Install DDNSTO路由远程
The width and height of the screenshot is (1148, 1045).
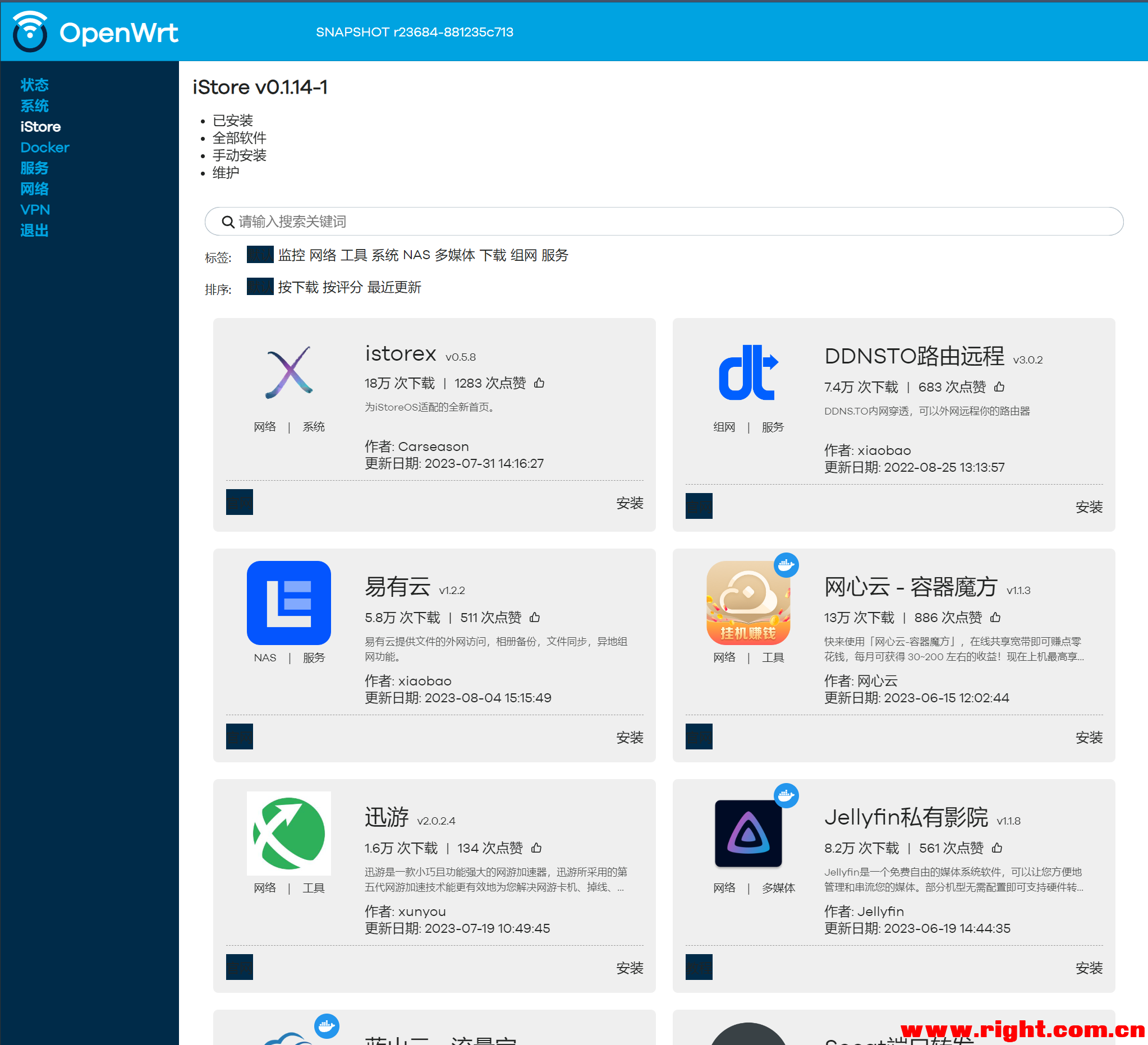[1089, 507]
